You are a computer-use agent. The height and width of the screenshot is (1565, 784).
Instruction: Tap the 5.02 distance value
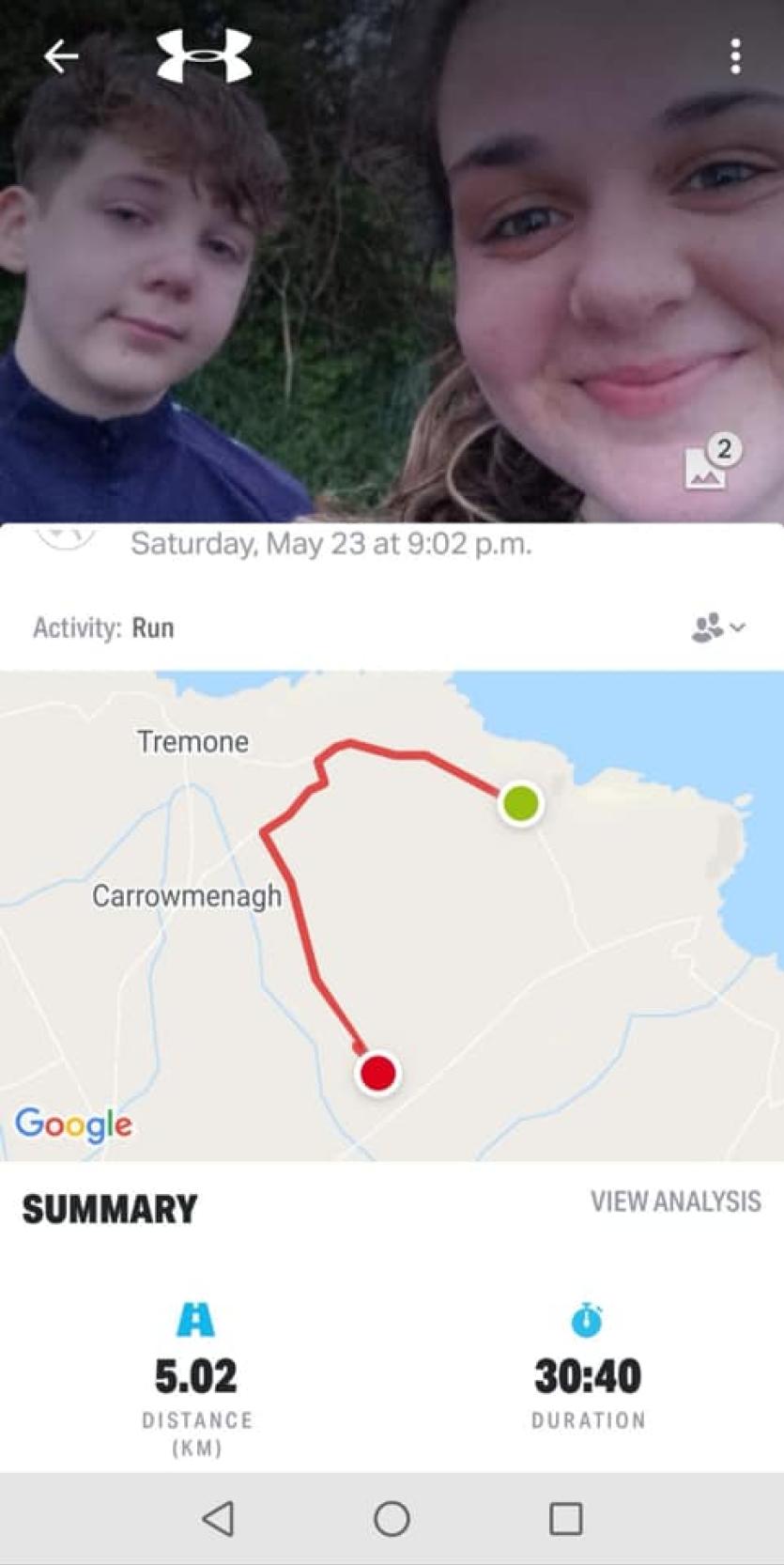(x=196, y=1376)
